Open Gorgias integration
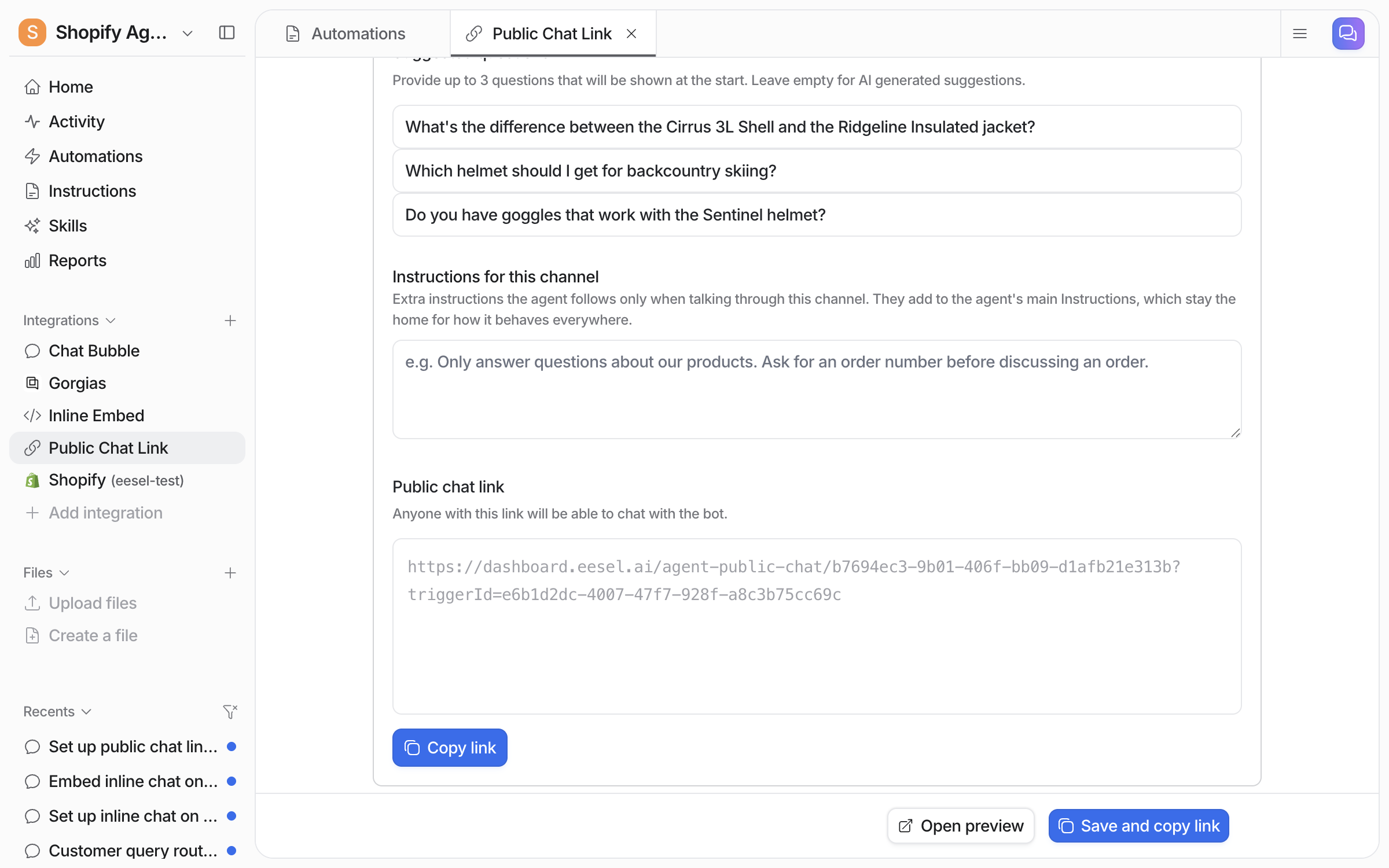This screenshot has width=1389, height=868. tap(127, 383)
